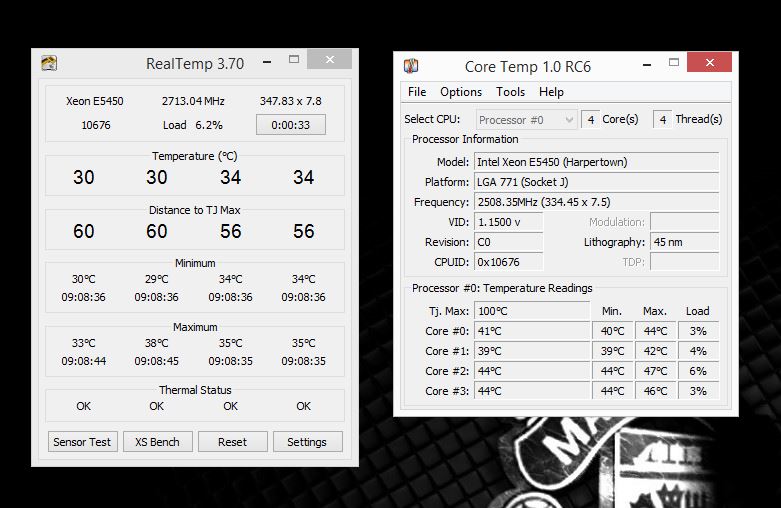Screen dimensions: 781x508
Task: Click the Load 6.2% value in RealTemp
Action: (x=193, y=125)
